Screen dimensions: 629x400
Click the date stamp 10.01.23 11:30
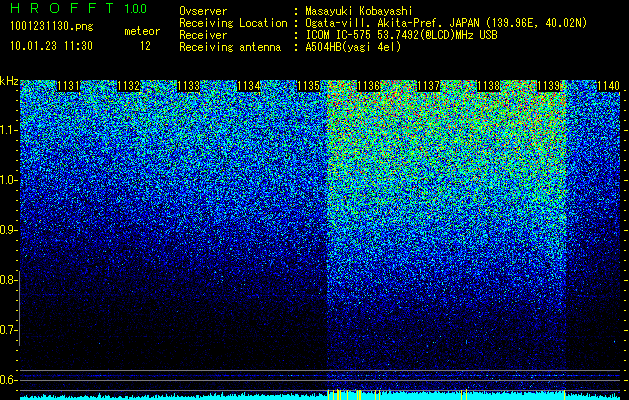pyautogui.click(x=51, y=46)
